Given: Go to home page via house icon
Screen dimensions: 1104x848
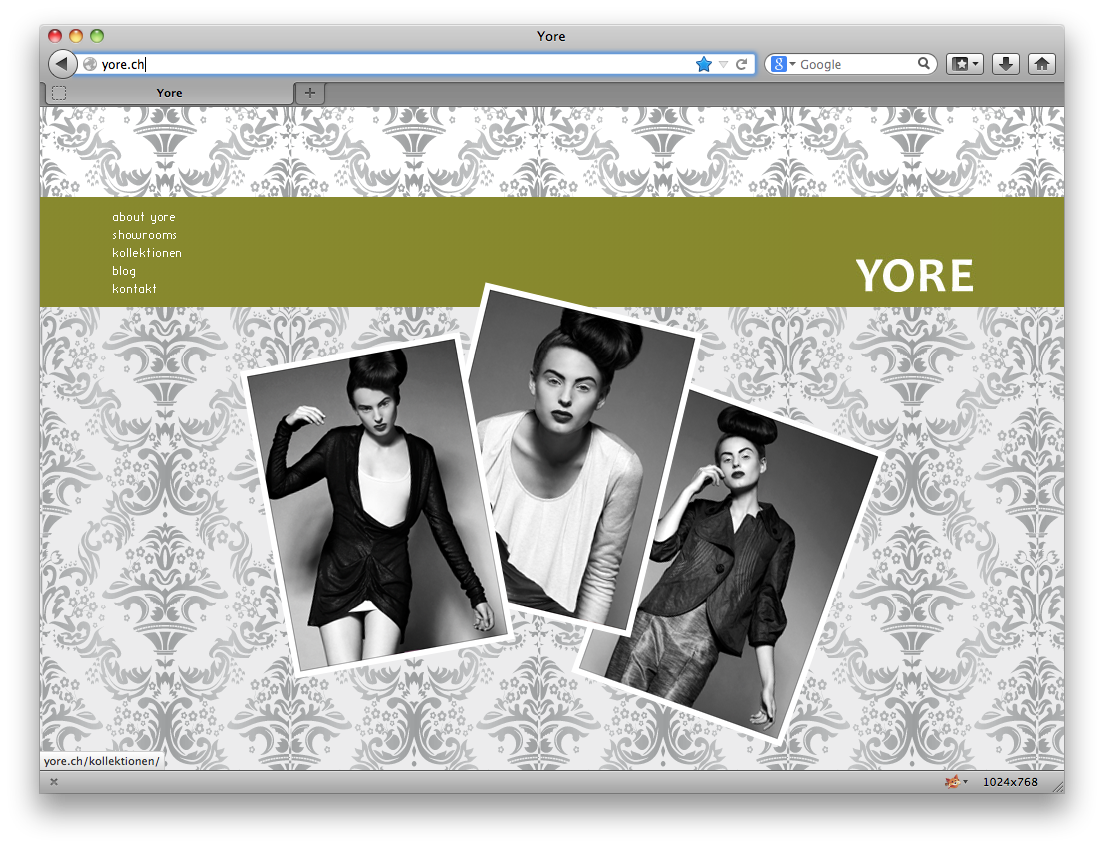Looking at the screenshot, I should pos(1041,64).
